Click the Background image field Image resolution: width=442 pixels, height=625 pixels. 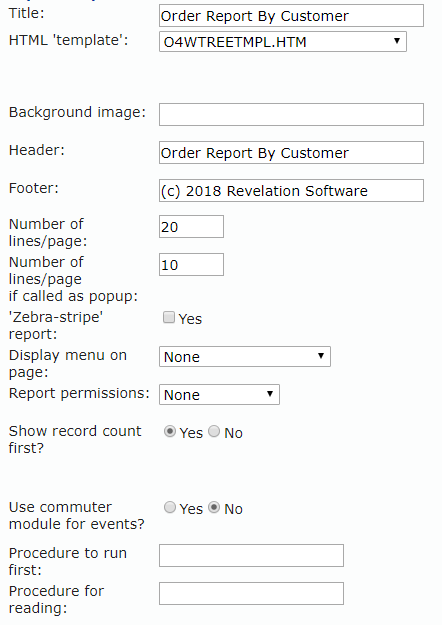pyautogui.click(x=291, y=115)
